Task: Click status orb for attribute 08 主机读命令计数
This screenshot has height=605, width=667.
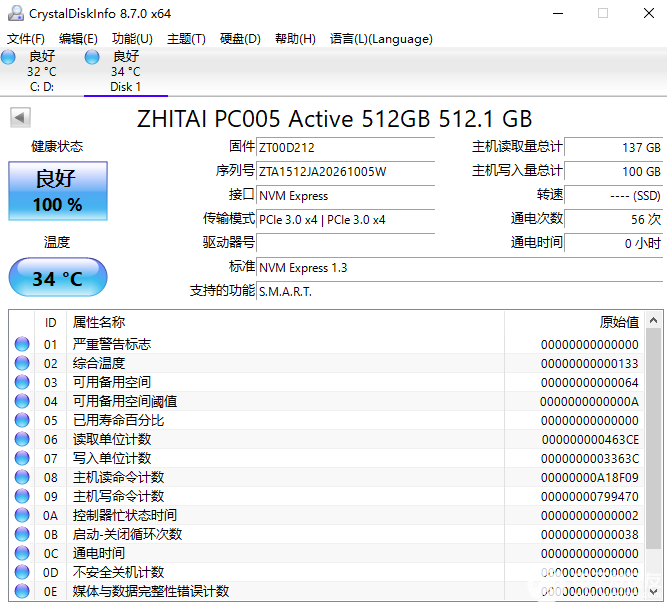Action: click(x=22, y=477)
